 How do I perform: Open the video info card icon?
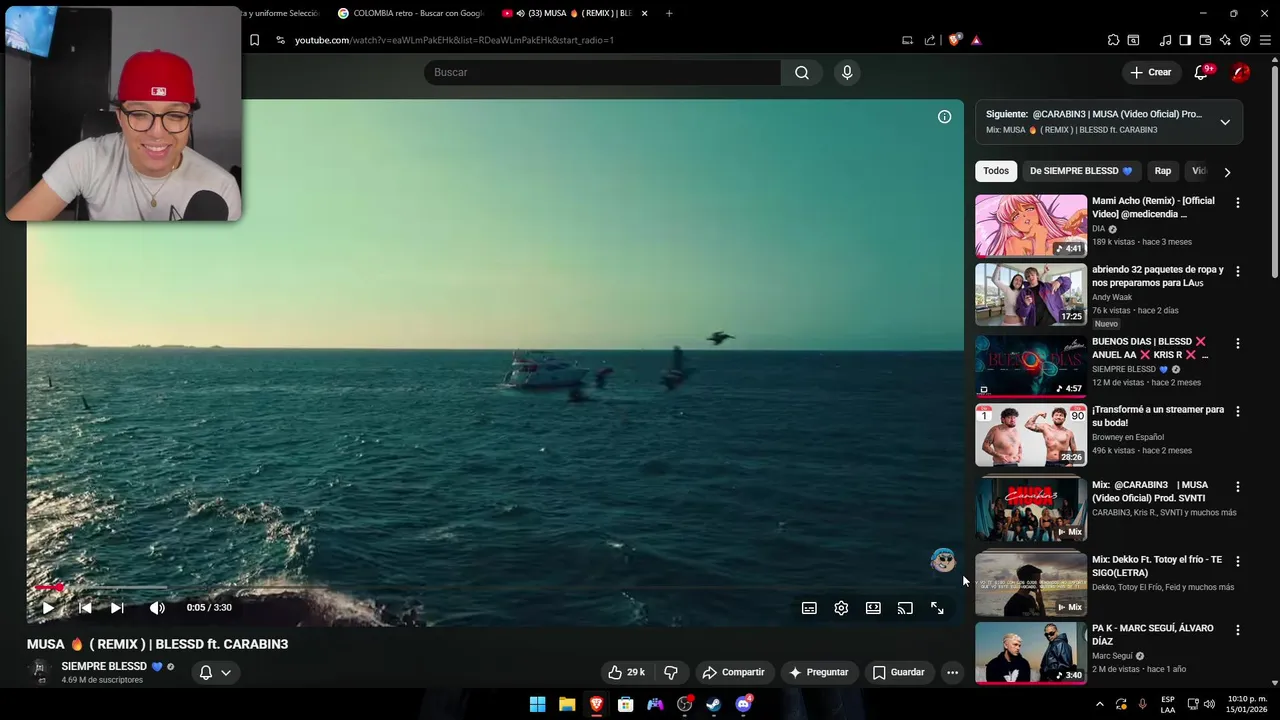[x=944, y=117]
